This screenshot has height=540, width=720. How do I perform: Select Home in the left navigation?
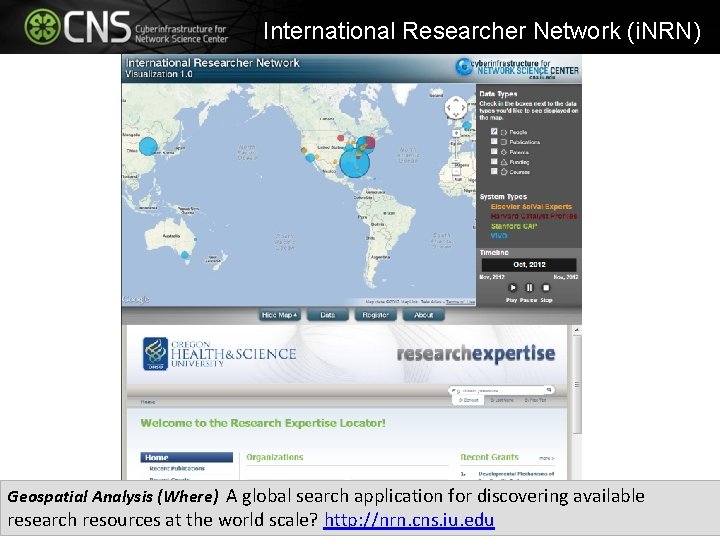pyautogui.click(x=186, y=457)
